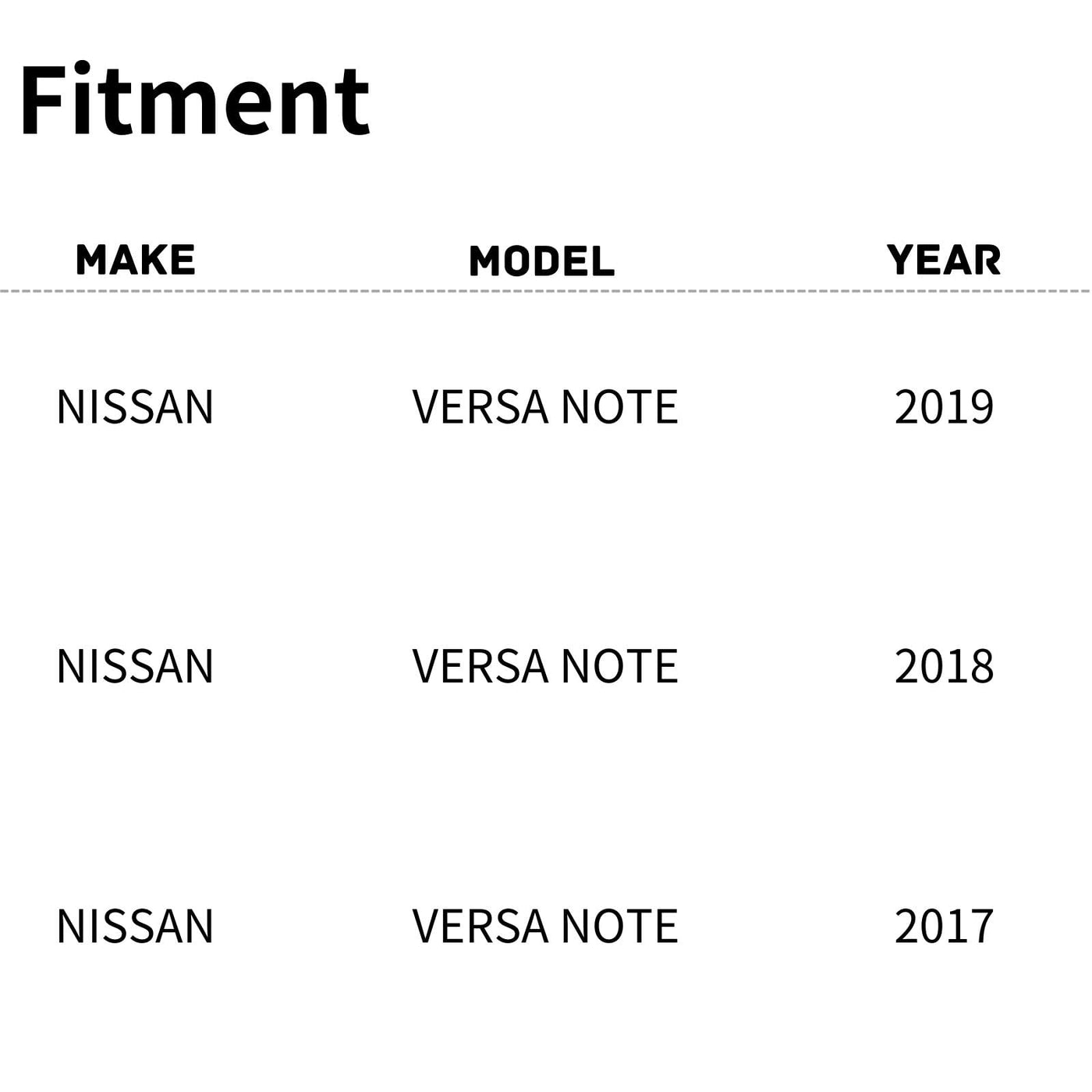Click the MAKE column header
This screenshot has width=1092, height=1092.
click(x=136, y=260)
